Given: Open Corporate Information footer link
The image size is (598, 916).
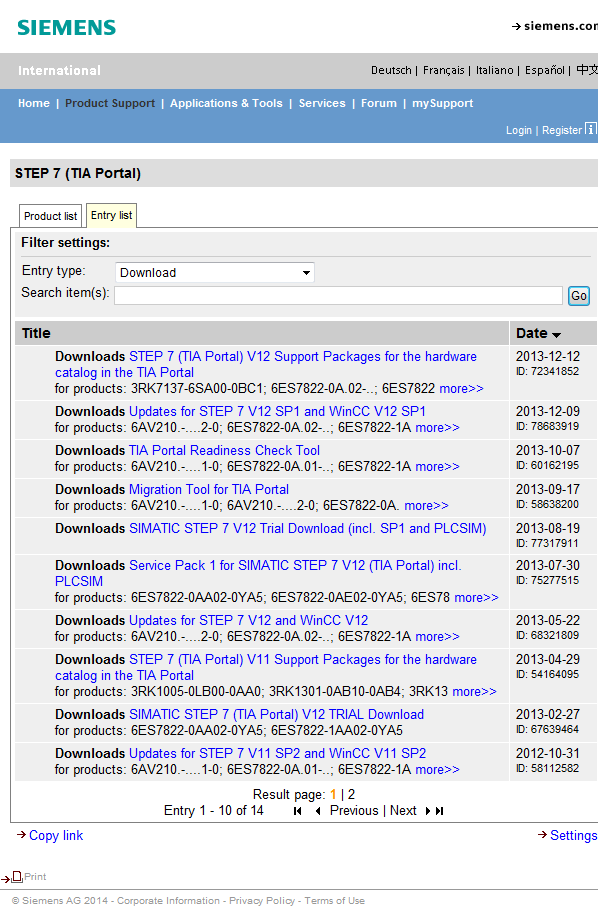Looking at the screenshot, I should coord(168,901).
